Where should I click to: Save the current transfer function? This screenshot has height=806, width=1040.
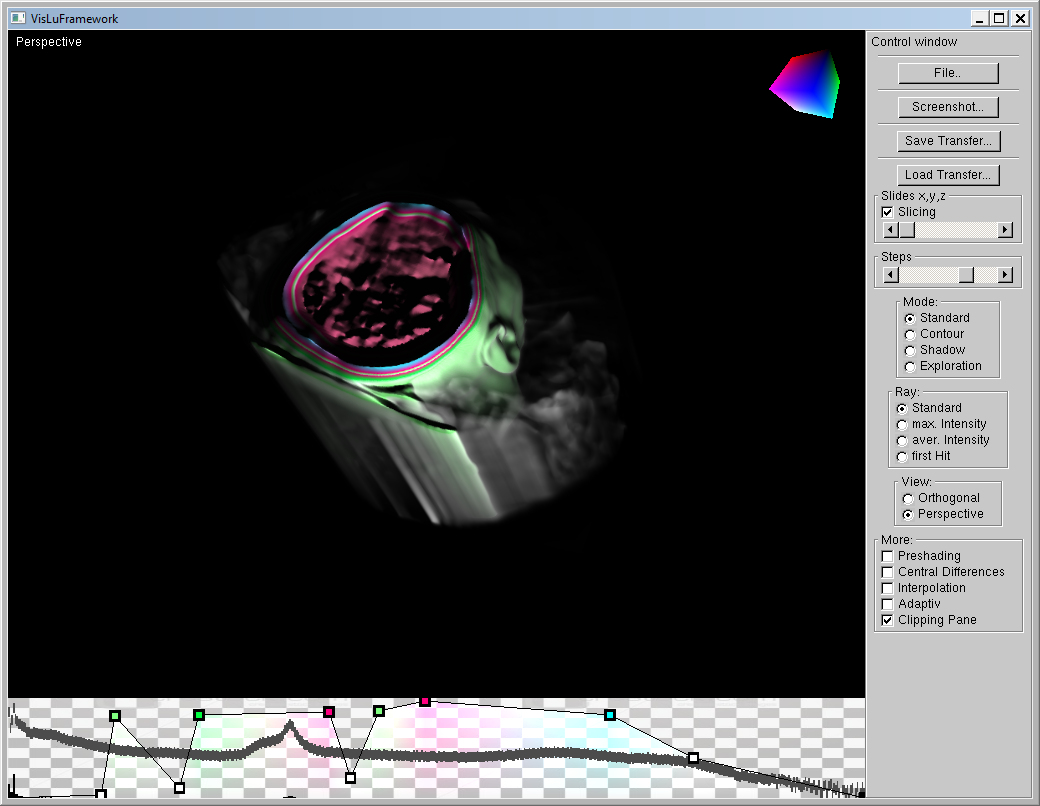[947, 140]
